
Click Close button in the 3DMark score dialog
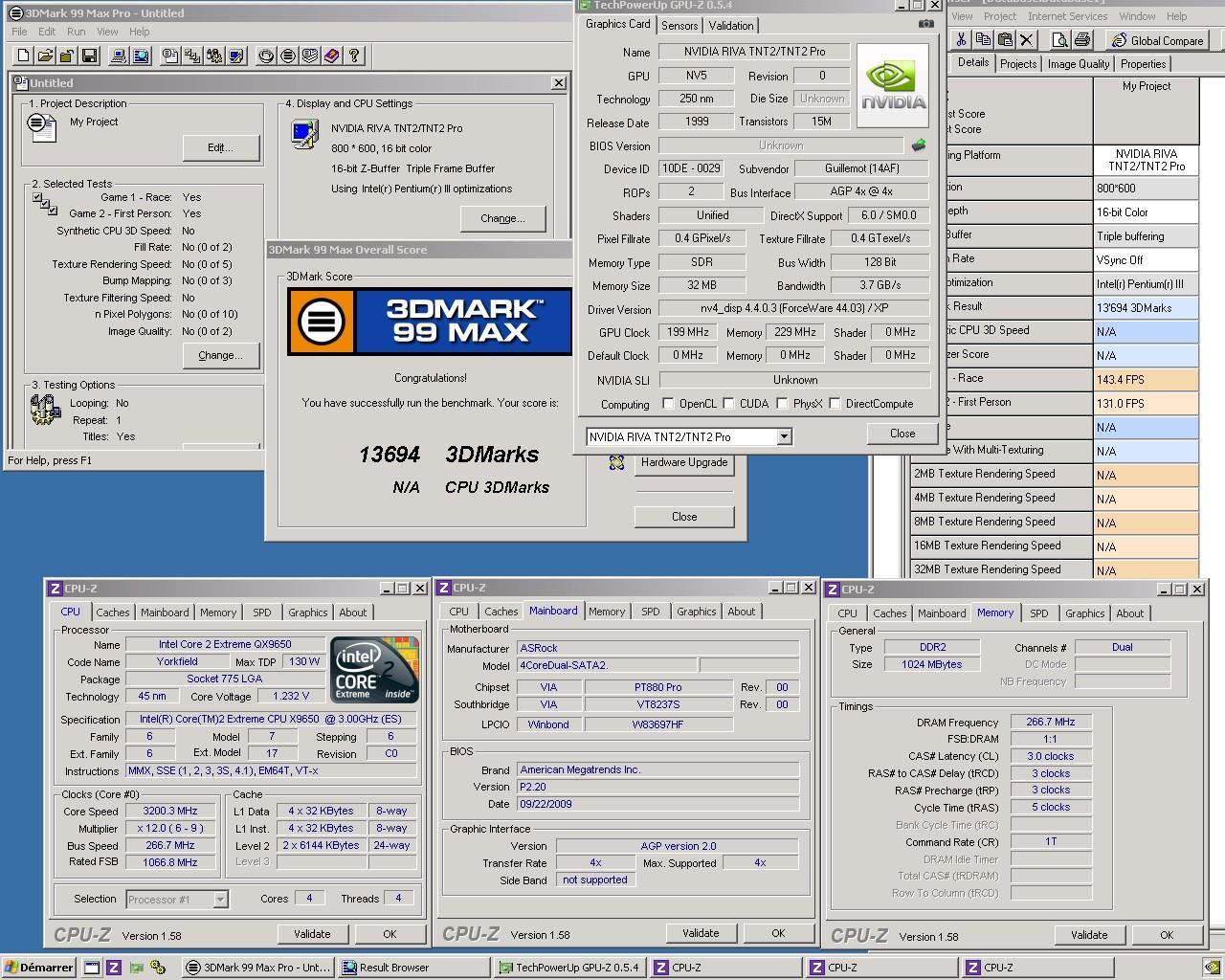point(684,517)
